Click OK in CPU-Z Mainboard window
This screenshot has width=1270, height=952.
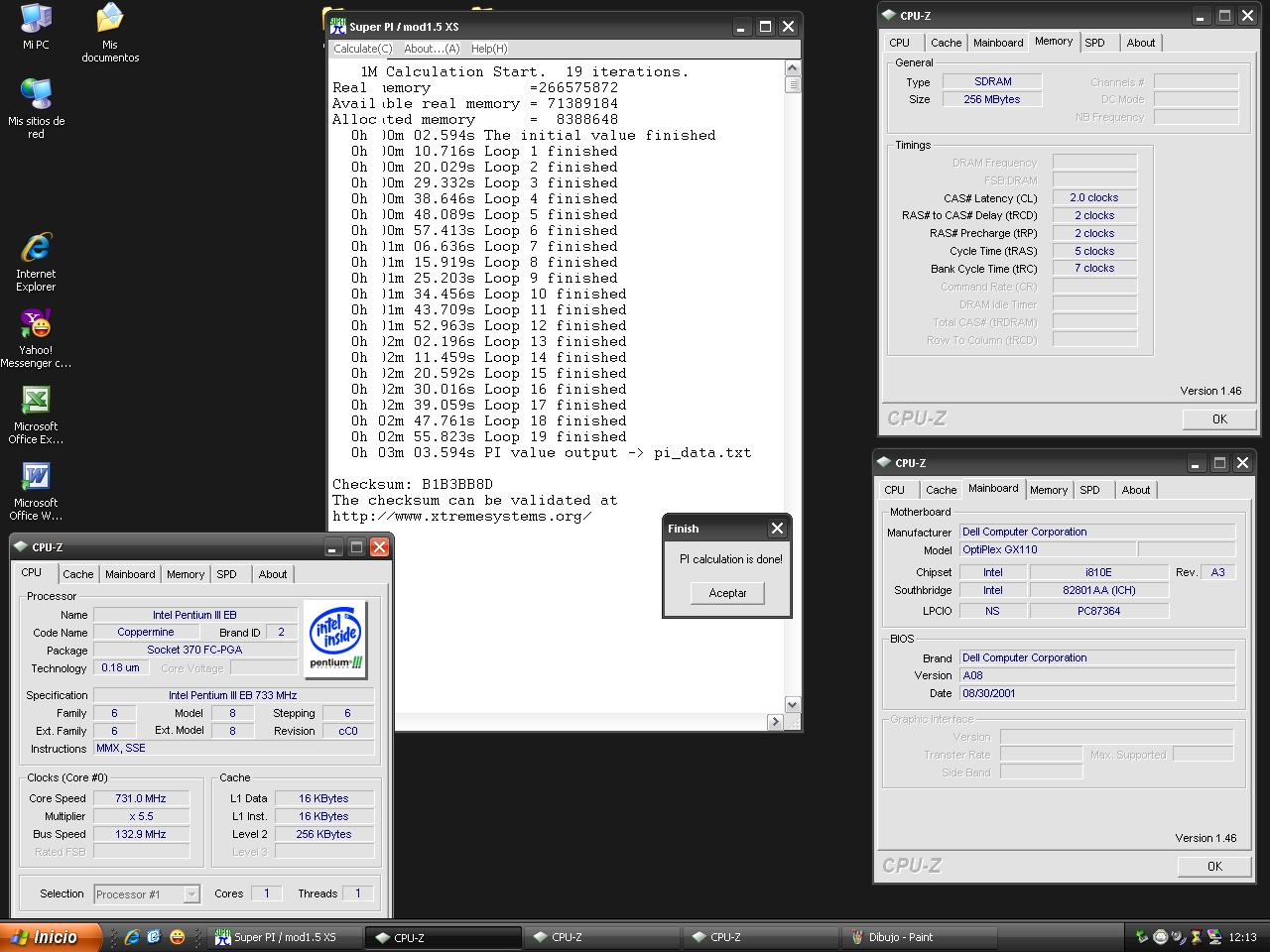[x=1214, y=866]
